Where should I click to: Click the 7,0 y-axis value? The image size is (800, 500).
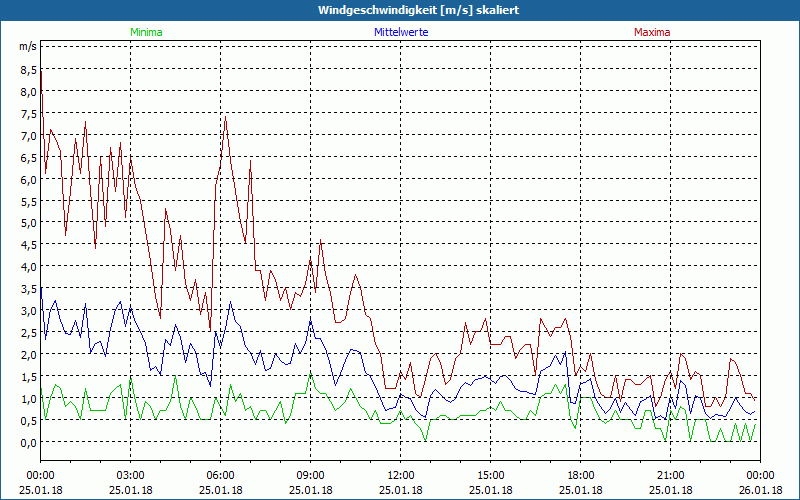point(29,136)
